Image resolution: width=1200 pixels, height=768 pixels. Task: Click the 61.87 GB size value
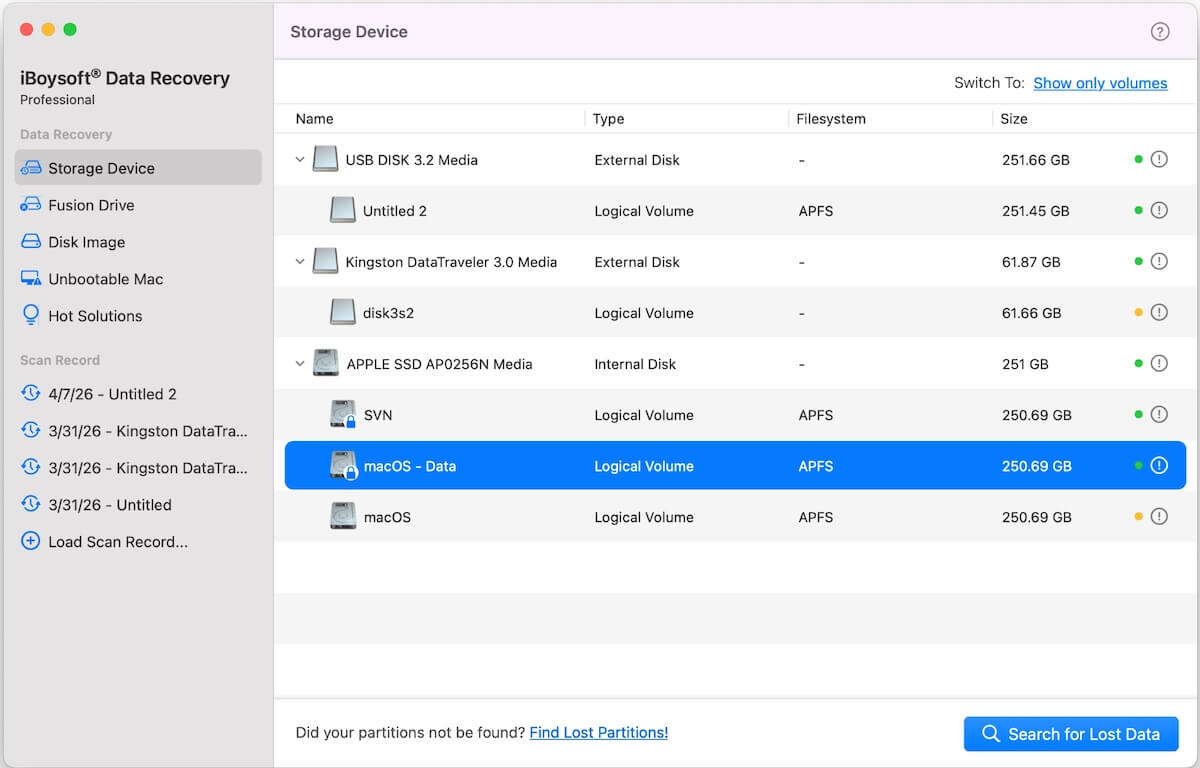pyautogui.click(x=1032, y=262)
